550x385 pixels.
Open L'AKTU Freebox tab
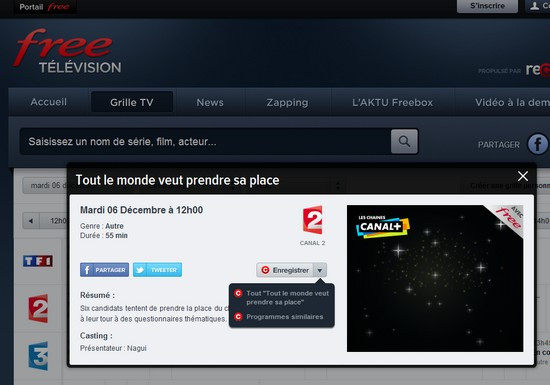pos(393,102)
